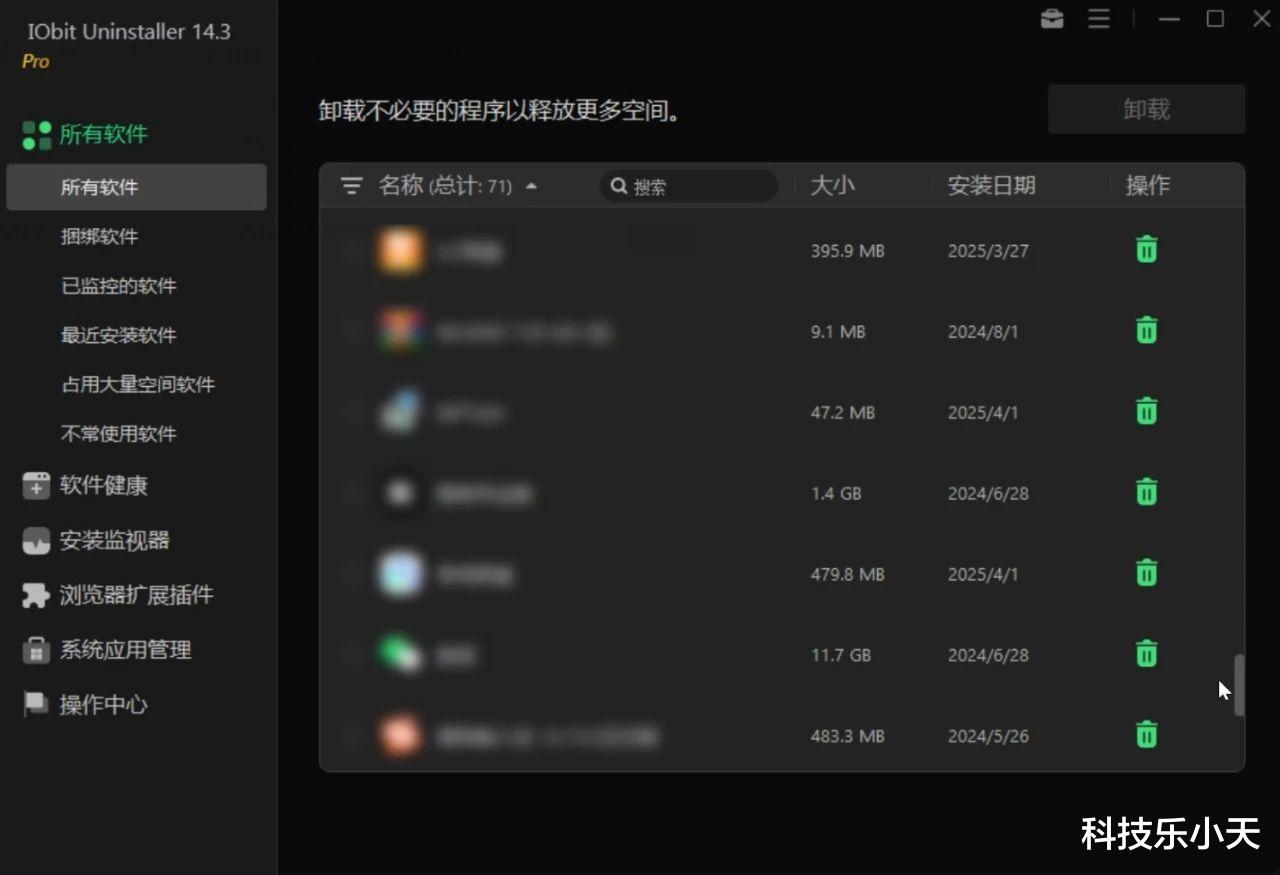Screen dimensions: 1280x875
Task: Click the app icon in the 47.2 MB row
Action: coord(400,412)
